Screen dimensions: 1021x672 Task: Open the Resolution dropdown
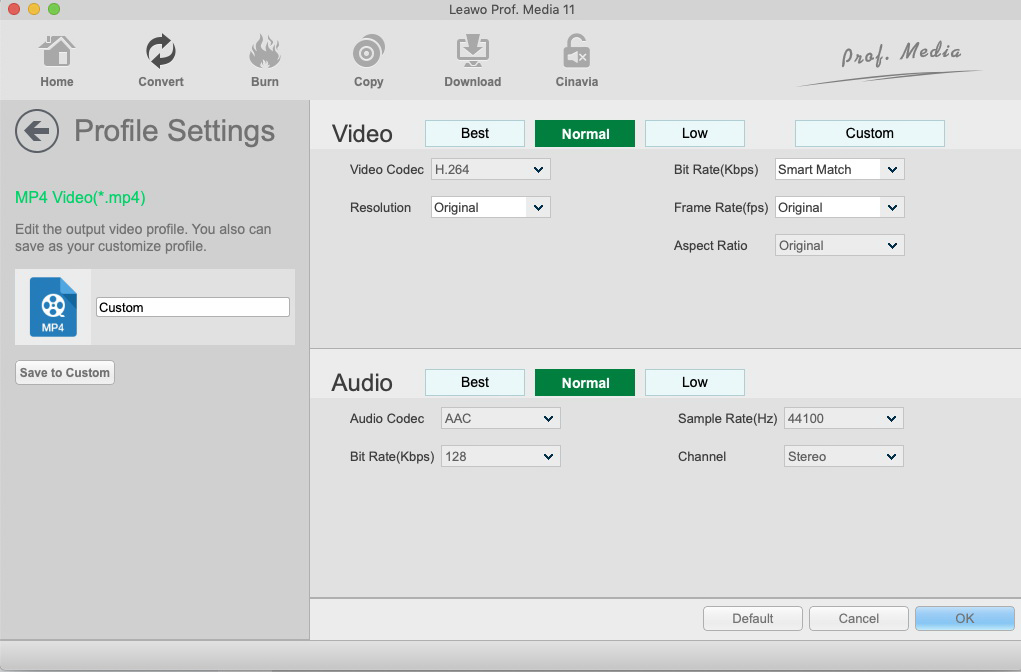490,208
